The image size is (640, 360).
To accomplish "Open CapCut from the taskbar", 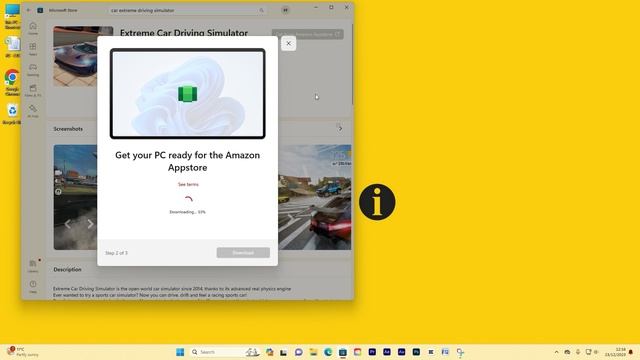I will 431,352.
